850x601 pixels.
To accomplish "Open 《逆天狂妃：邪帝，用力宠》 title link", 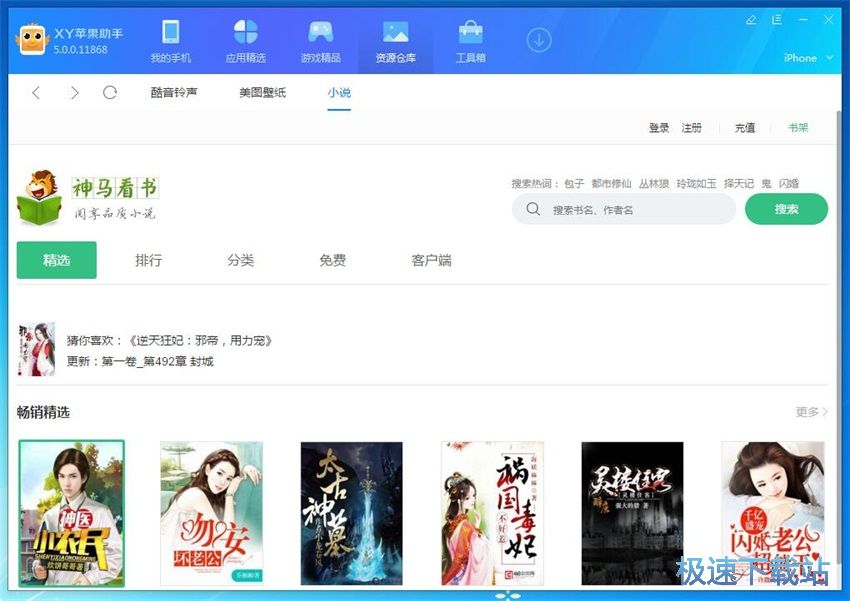I will (200, 340).
